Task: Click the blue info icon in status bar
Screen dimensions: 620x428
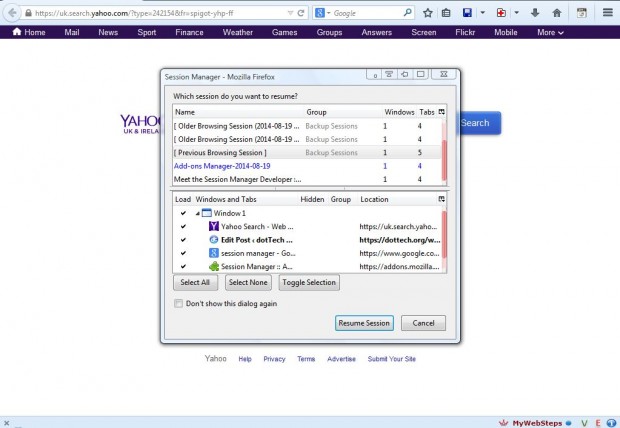Action: (611, 423)
